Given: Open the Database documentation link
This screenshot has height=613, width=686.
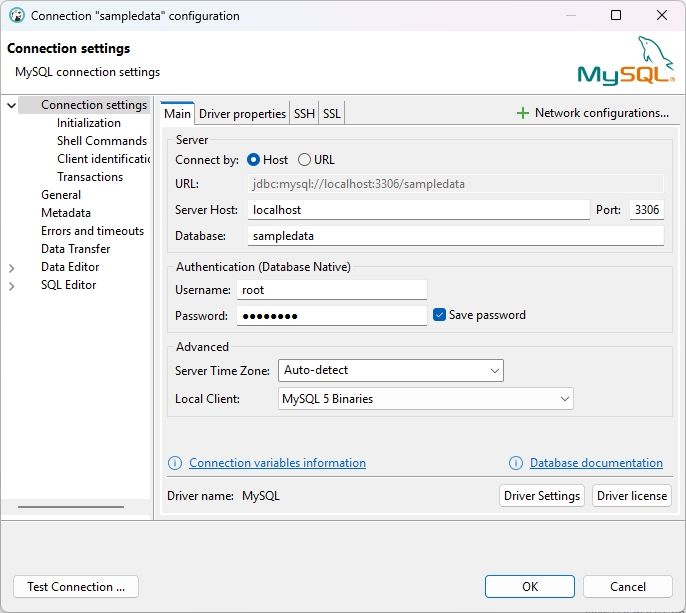Looking at the screenshot, I should (x=596, y=463).
